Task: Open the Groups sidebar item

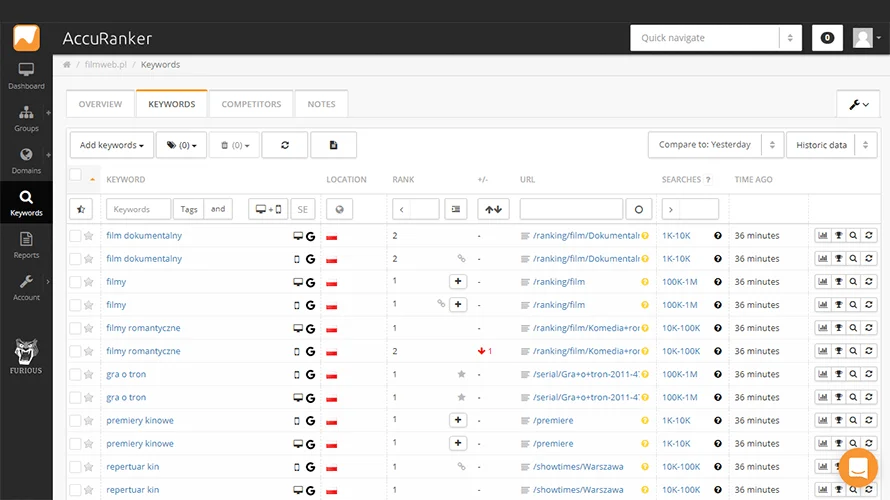Action: (26, 119)
